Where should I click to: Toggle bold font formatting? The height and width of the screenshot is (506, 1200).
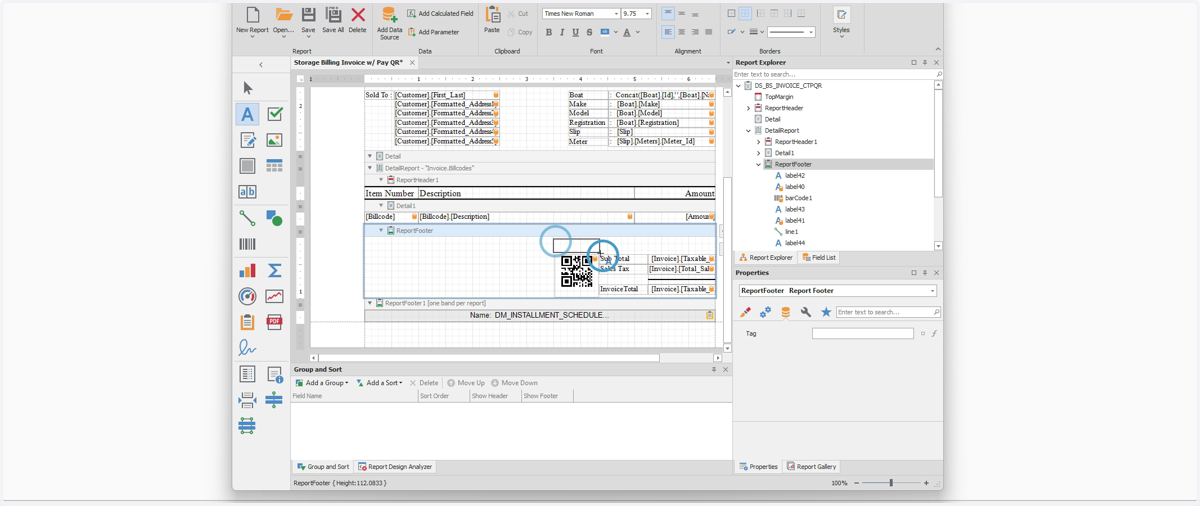(549, 32)
